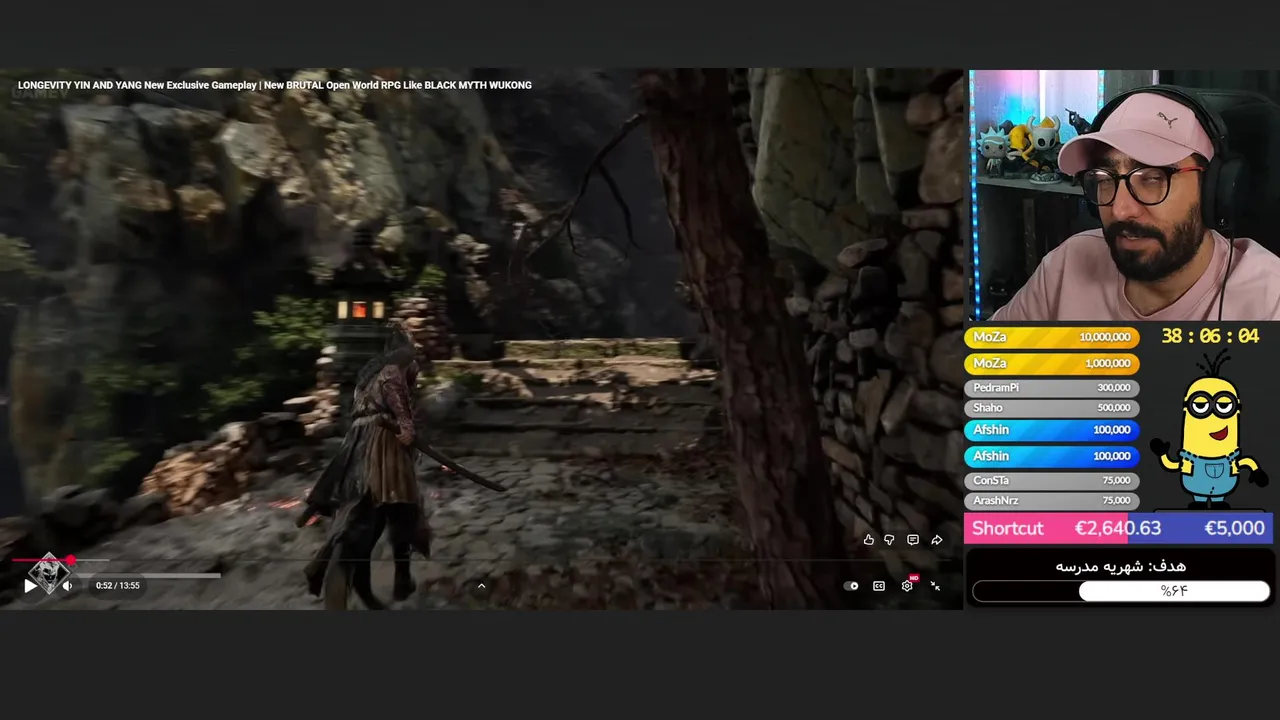
Task: Toggle the autoplay switch
Action: tap(851, 586)
